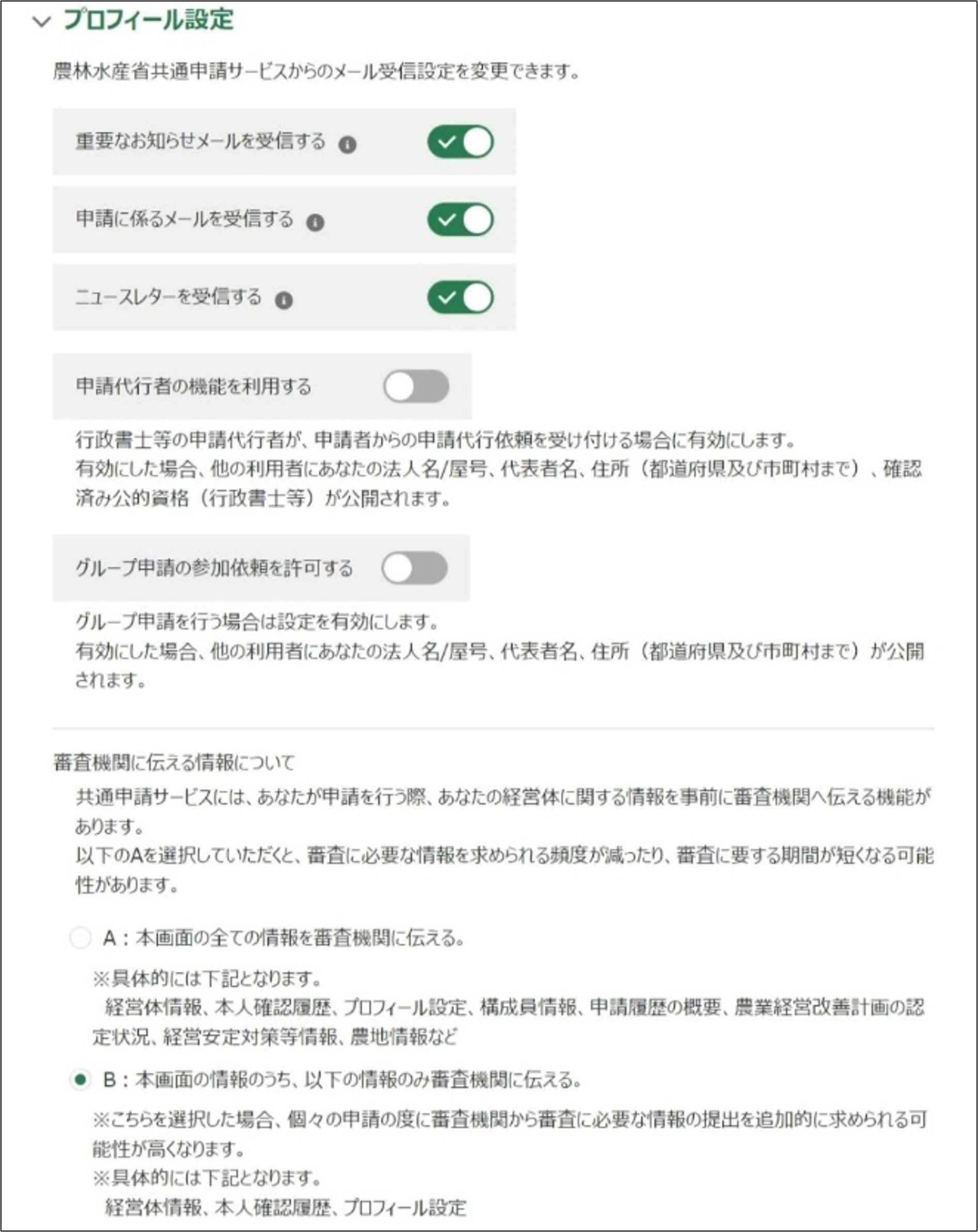Click info icon next to ニュースレターを受信する

pyautogui.click(x=284, y=300)
